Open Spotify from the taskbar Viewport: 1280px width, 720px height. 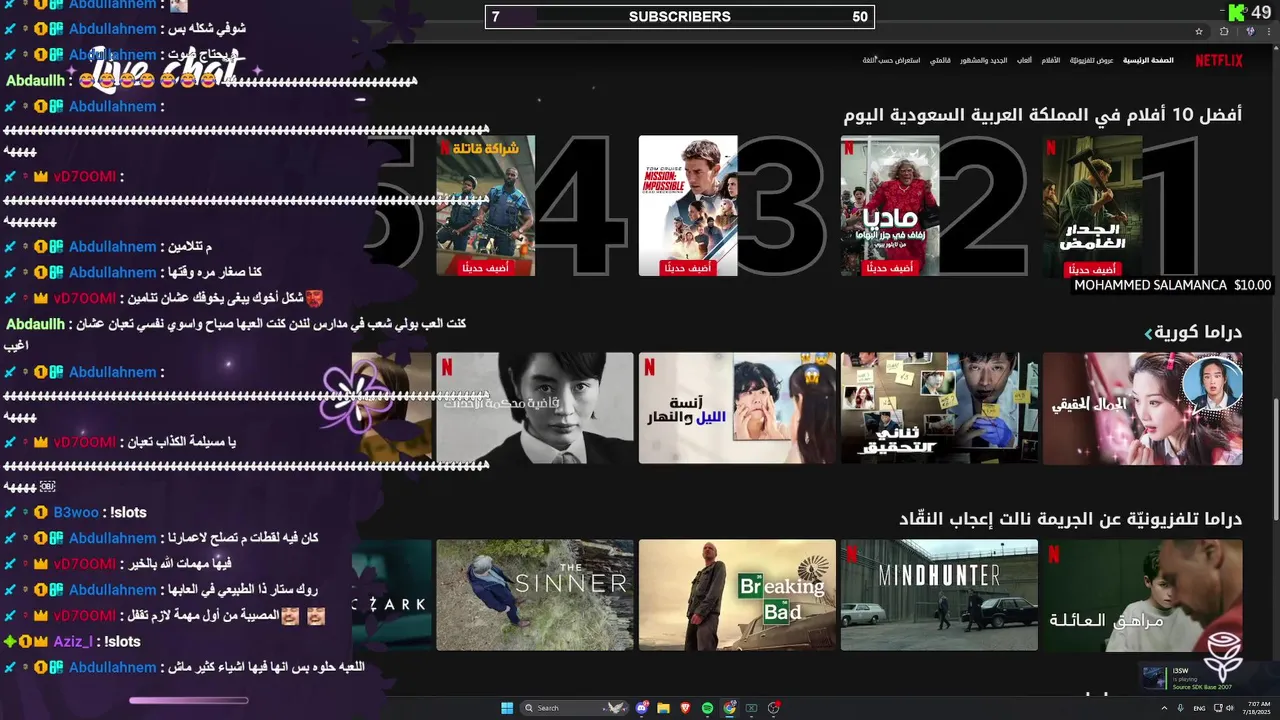pos(707,708)
